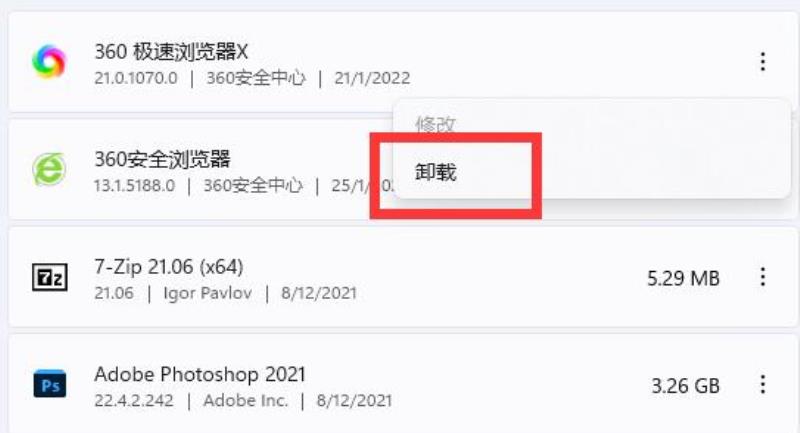Click the Adobe Inc. publisher text
Image resolution: width=800 pixels, height=433 pixels.
pyautogui.click(x=245, y=401)
